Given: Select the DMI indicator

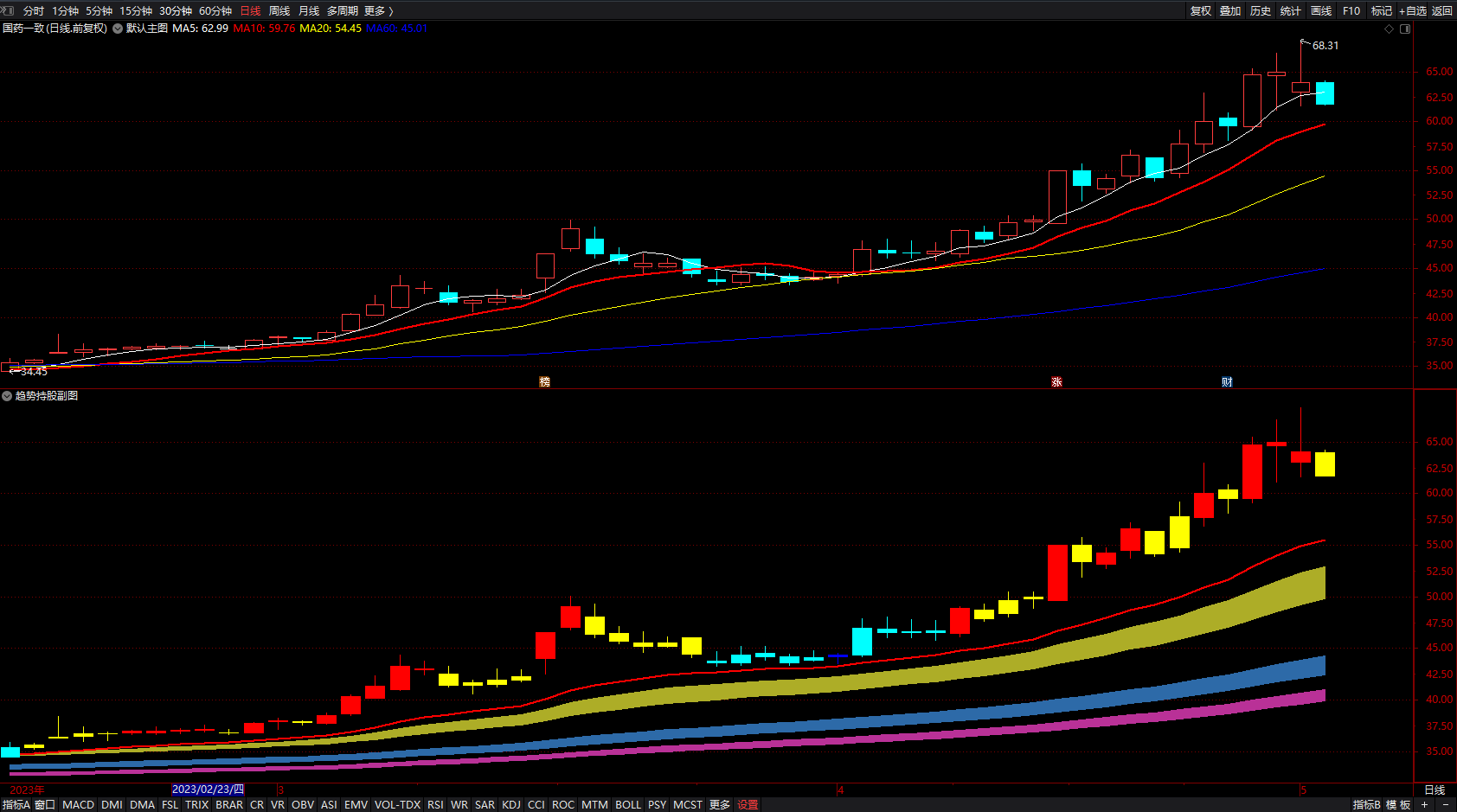Looking at the screenshot, I should [x=112, y=804].
